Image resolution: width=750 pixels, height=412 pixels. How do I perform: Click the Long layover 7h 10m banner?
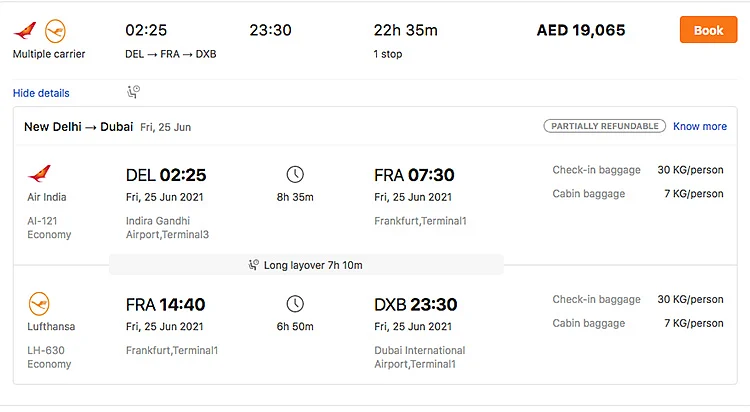point(306,265)
